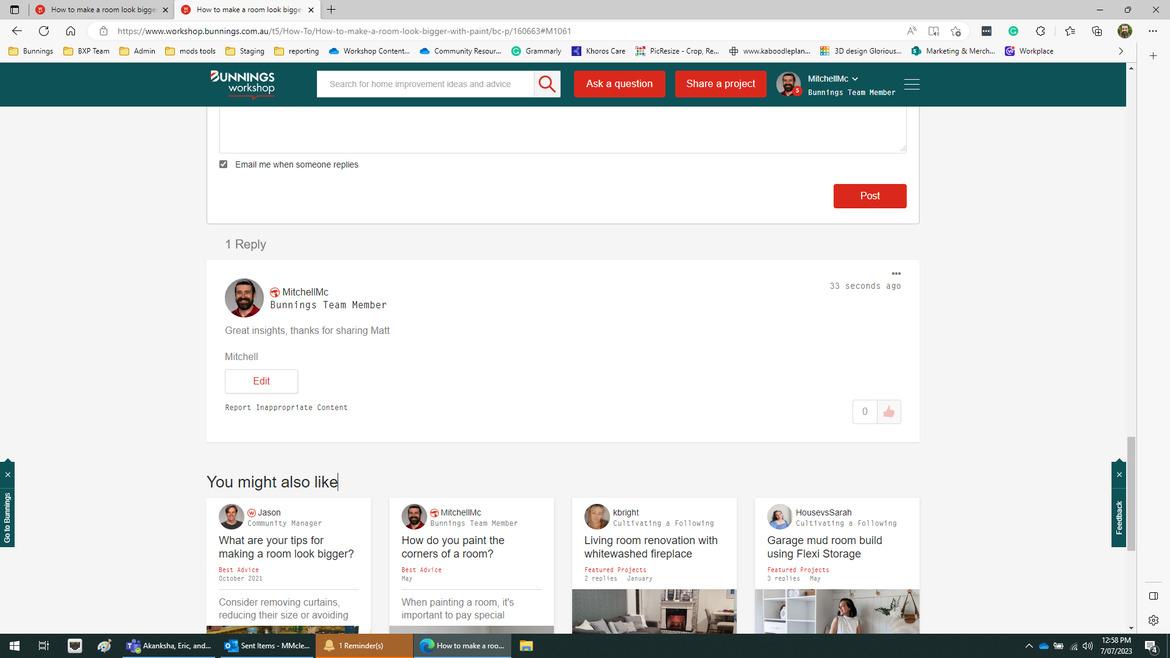Screen dimensions: 1170x658
Task: Click the browser refresh icon
Action: (x=43, y=31)
